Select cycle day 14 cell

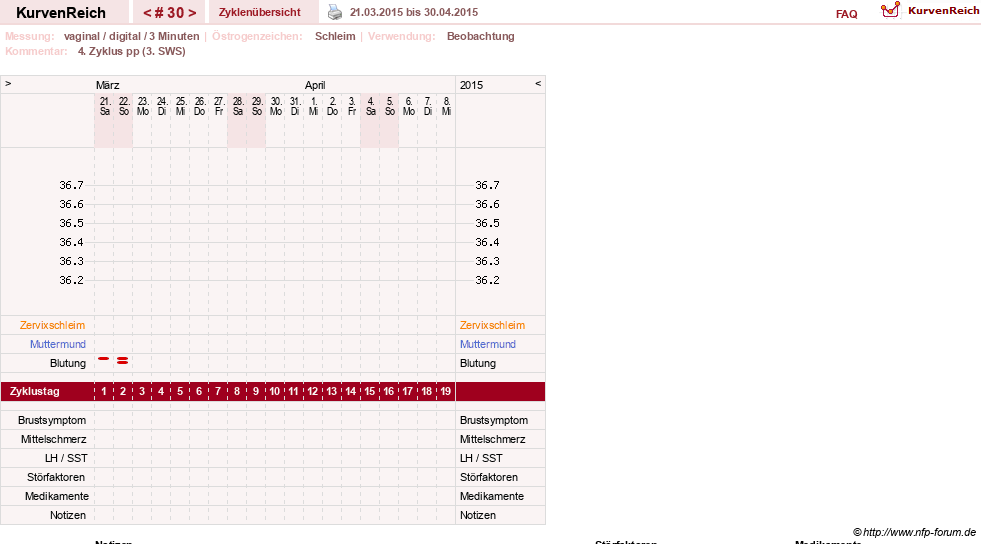tap(350, 391)
